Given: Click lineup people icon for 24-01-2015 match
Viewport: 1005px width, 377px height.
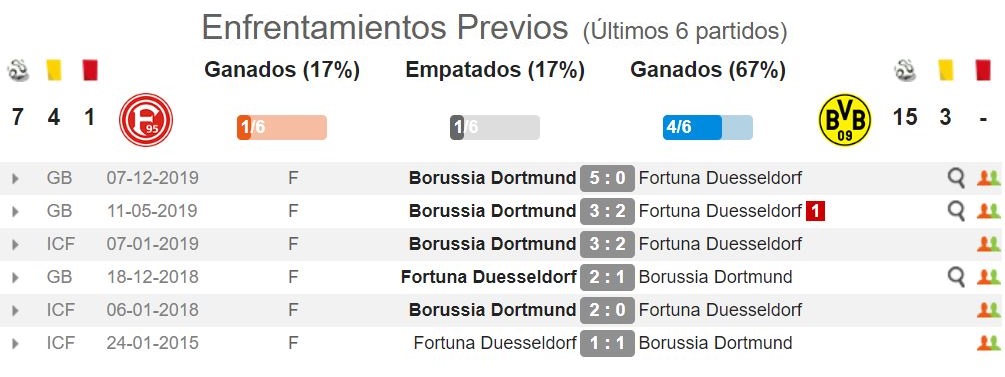Looking at the screenshot, I should [988, 343].
